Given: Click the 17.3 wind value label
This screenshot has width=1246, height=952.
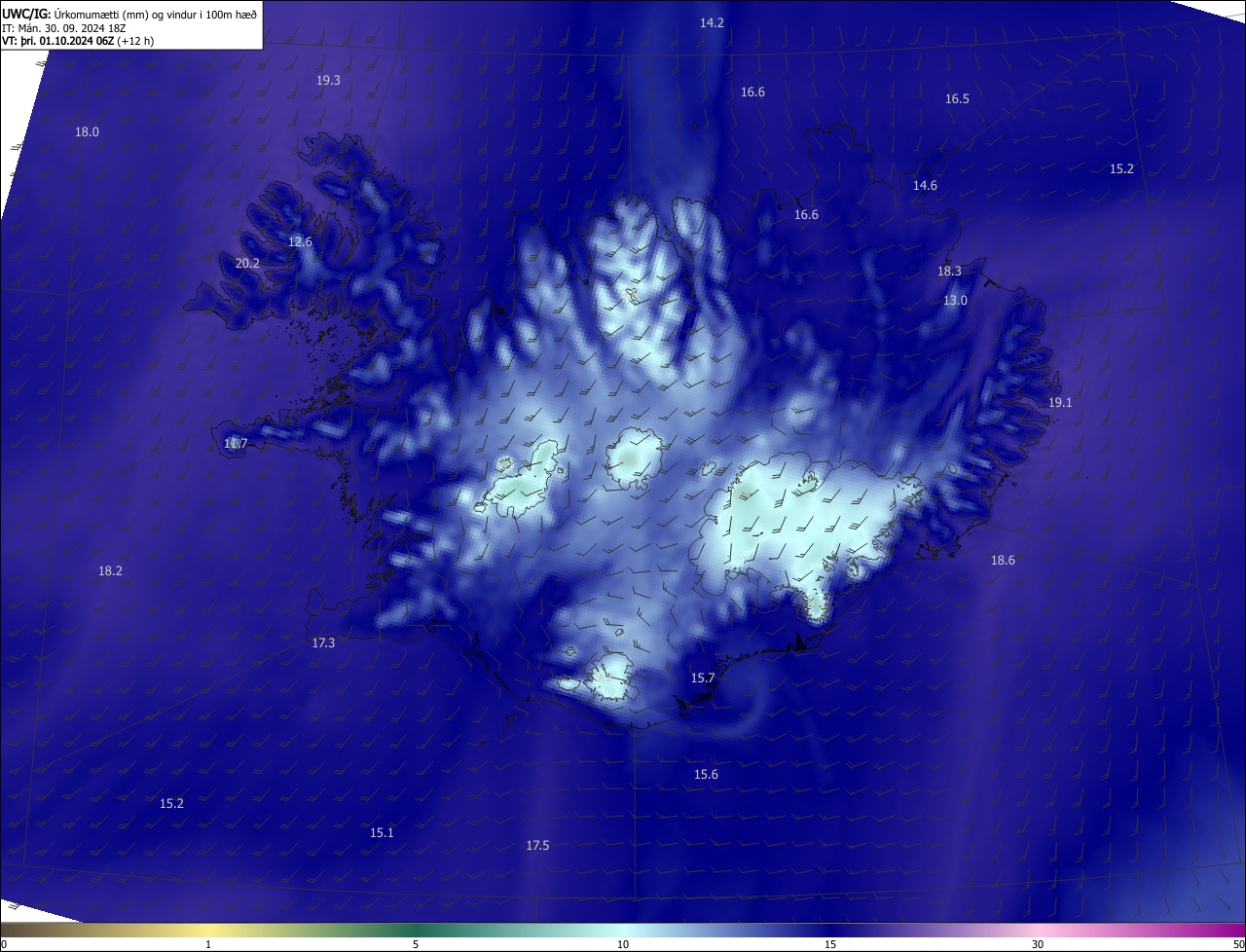Looking at the screenshot, I should pyautogui.click(x=323, y=643).
